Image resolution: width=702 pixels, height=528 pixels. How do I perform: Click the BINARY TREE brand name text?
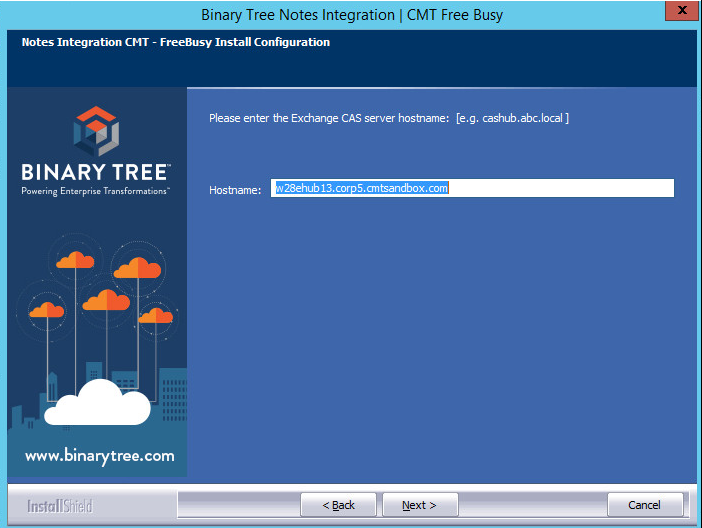click(95, 172)
